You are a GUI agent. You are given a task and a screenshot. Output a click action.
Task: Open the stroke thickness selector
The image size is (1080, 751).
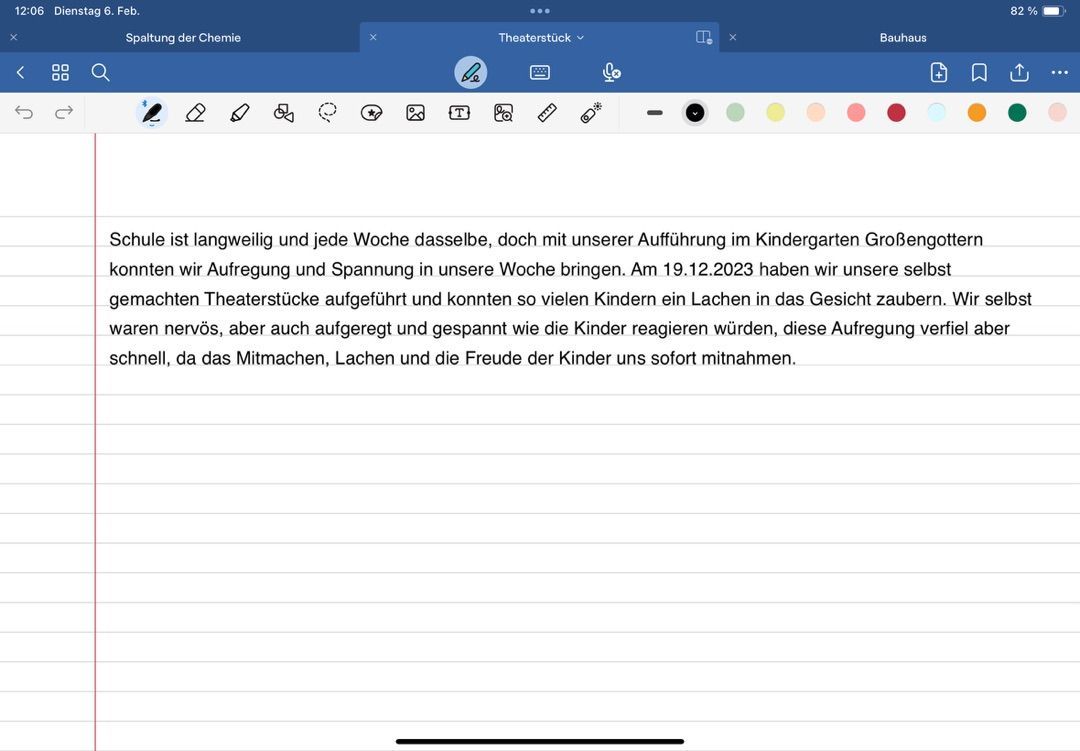coord(655,113)
